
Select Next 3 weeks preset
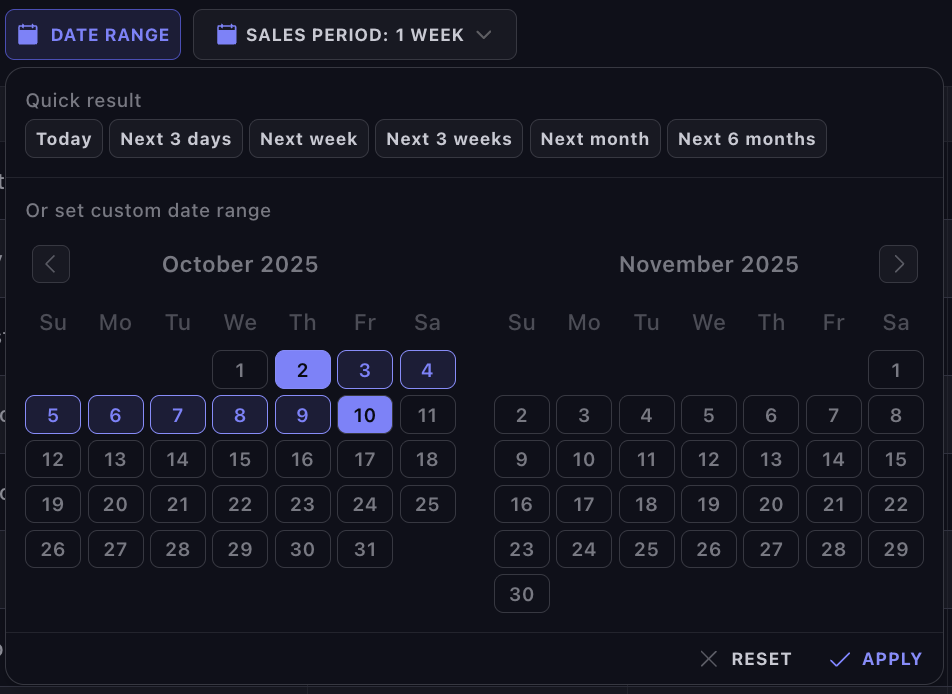(449, 139)
